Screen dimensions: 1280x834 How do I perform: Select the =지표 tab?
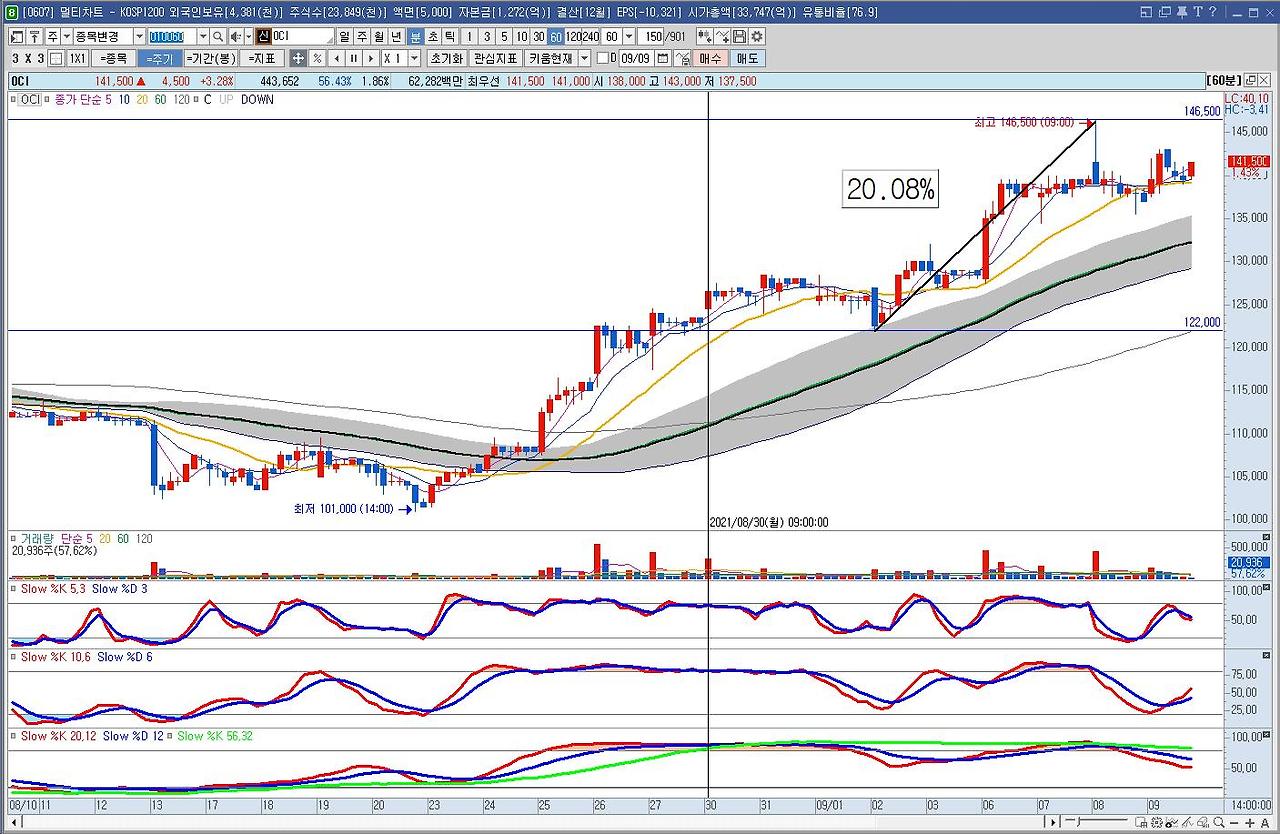point(261,59)
